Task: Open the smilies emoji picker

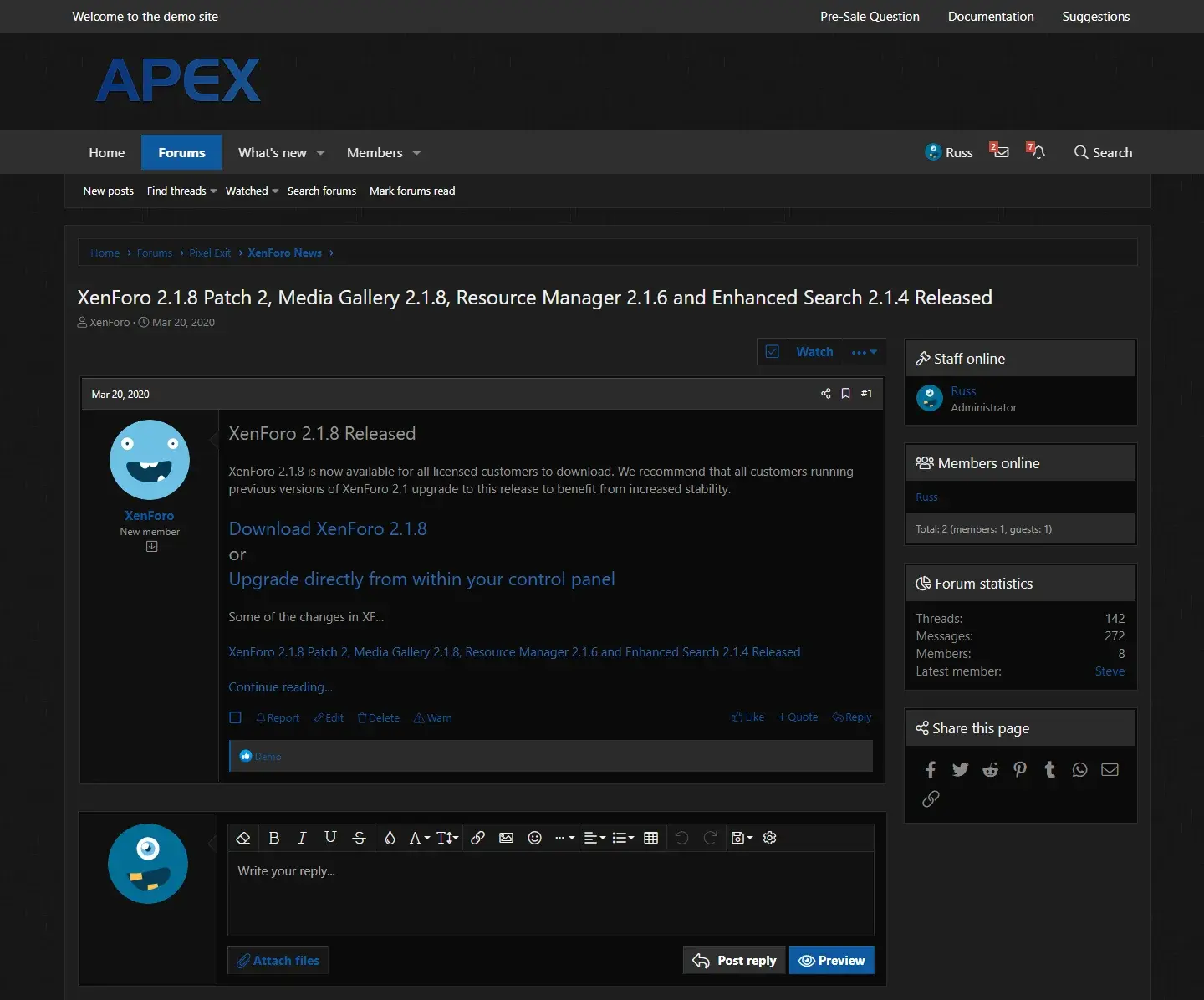Action: [x=535, y=838]
